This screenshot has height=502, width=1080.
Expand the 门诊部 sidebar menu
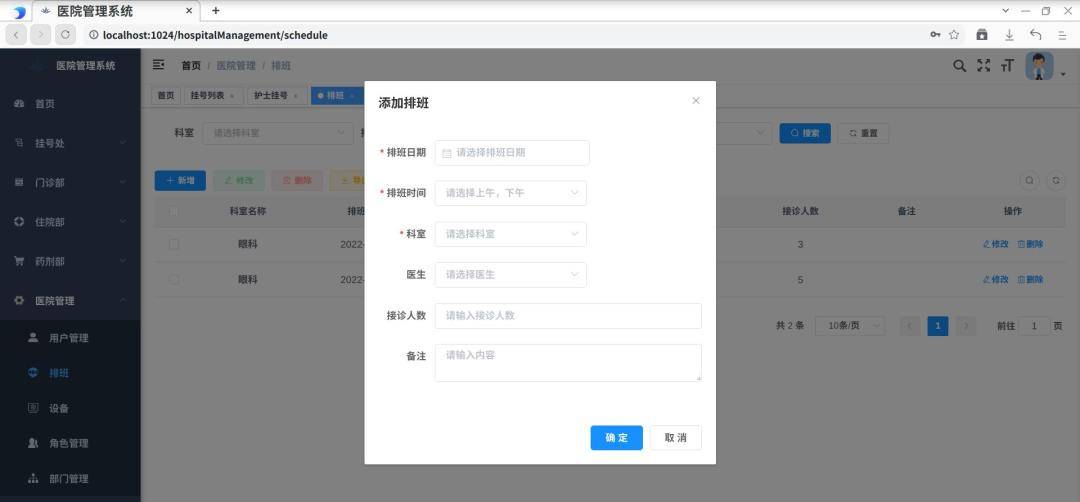[x=70, y=182]
